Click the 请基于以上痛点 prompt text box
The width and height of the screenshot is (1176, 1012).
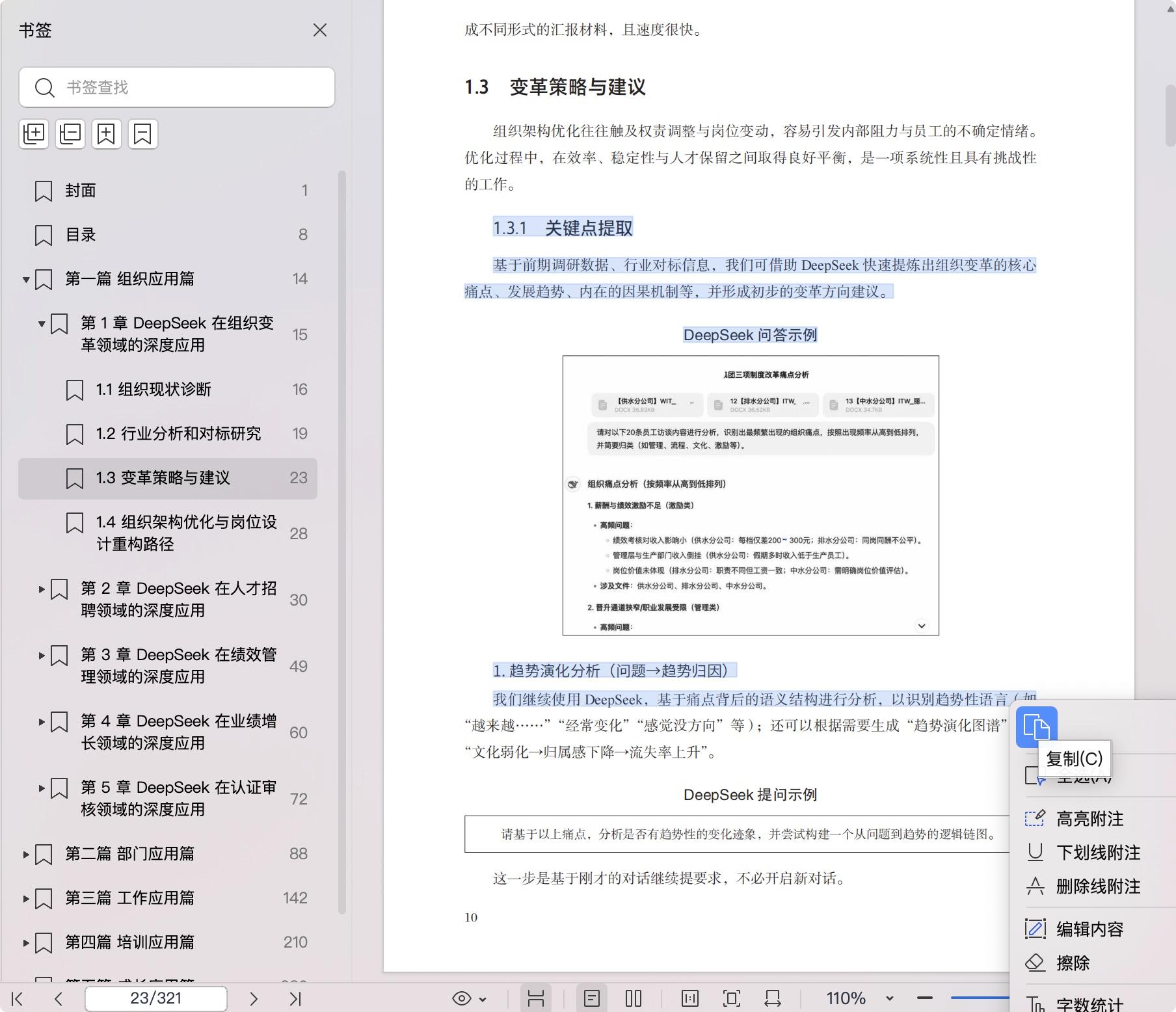737,834
